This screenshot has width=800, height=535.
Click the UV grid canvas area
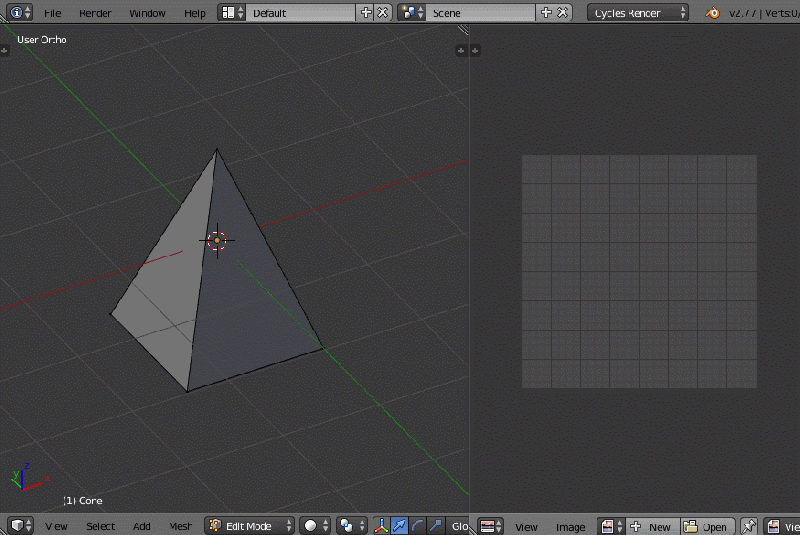pyautogui.click(x=639, y=271)
